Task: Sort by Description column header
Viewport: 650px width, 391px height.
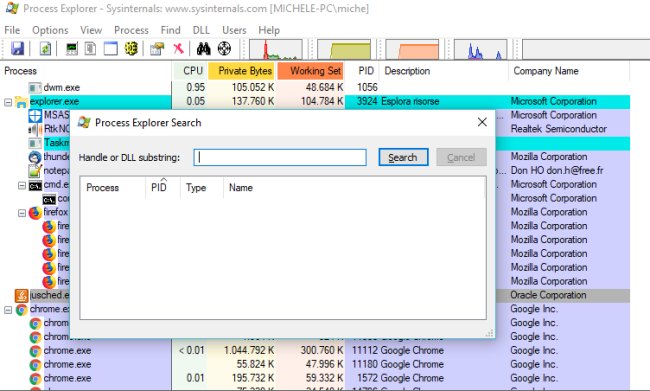Action: click(444, 71)
